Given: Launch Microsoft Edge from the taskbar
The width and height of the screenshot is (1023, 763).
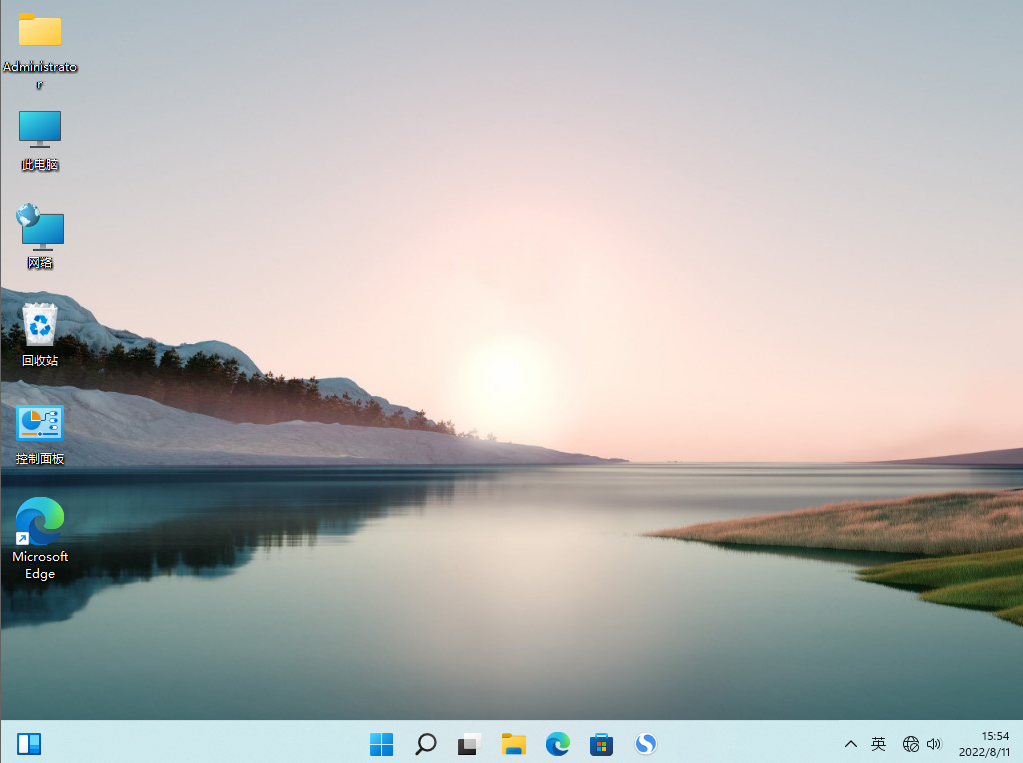Looking at the screenshot, I should [x=558, y=743].
